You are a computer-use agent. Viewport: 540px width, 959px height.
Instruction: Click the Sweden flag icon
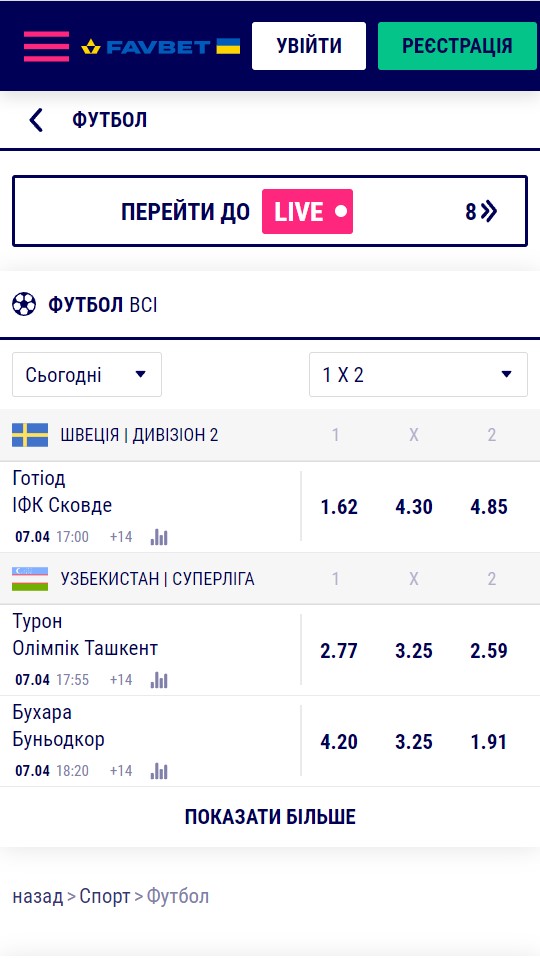coord(30,435)
